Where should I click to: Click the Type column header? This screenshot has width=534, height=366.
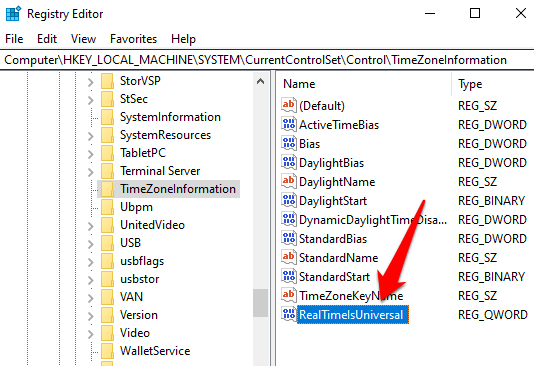(x=493, y=84)
